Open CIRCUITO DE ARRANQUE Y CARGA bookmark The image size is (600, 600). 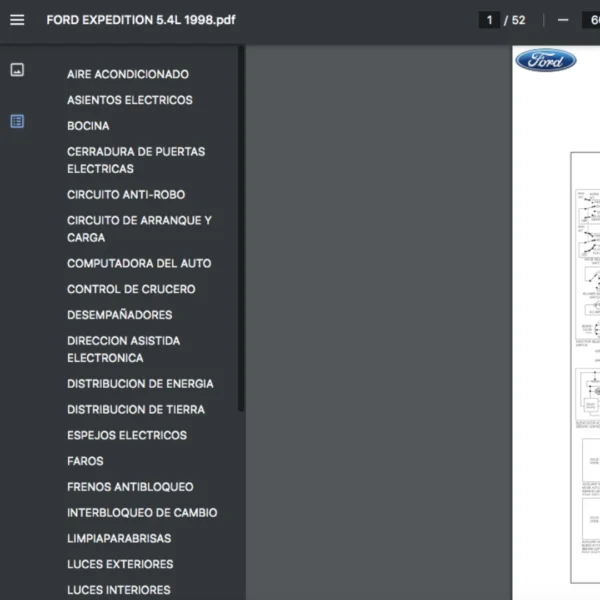coord(139,229)
